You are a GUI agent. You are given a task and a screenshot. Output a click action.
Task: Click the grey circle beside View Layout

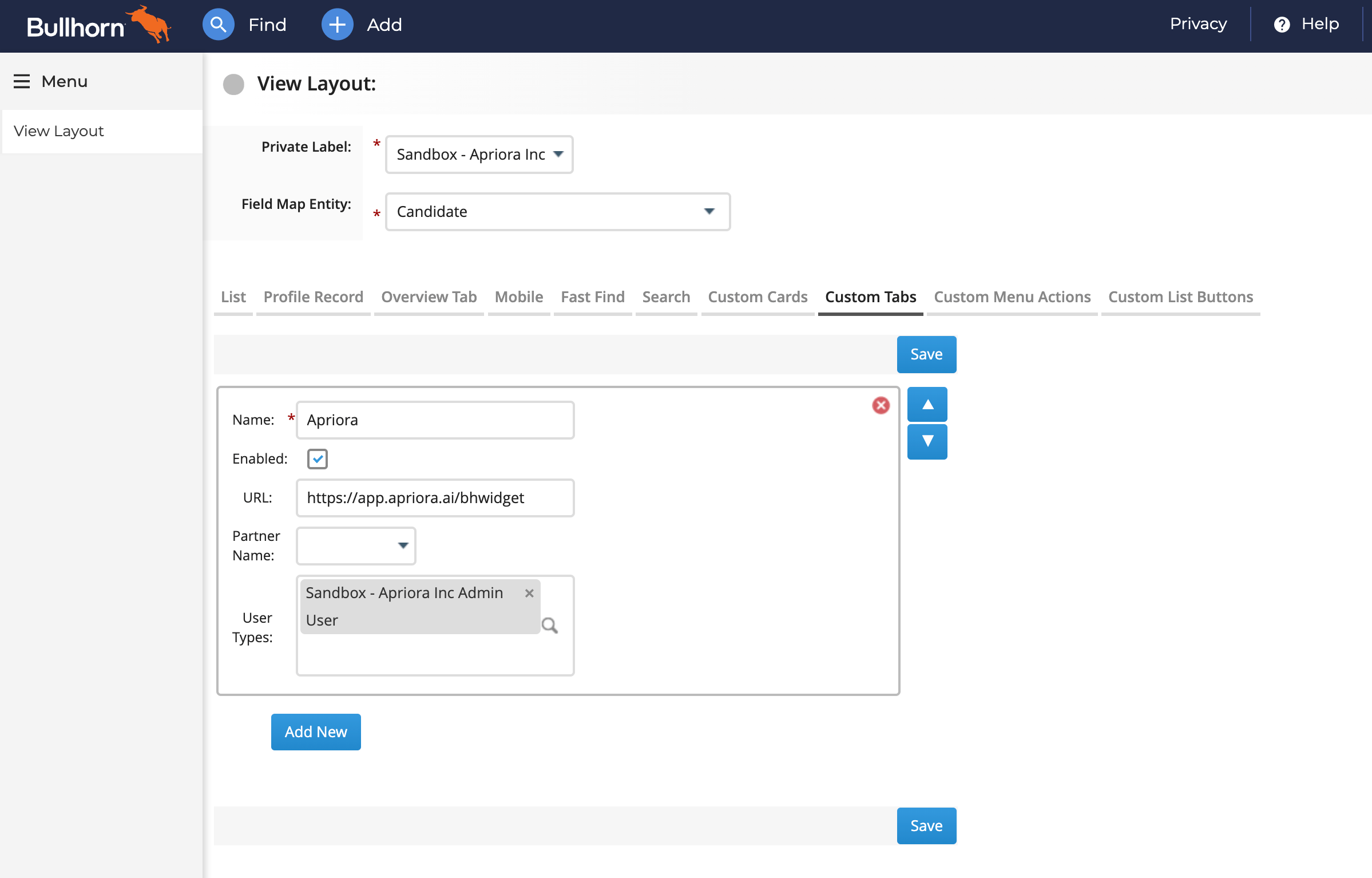point(233,84)
